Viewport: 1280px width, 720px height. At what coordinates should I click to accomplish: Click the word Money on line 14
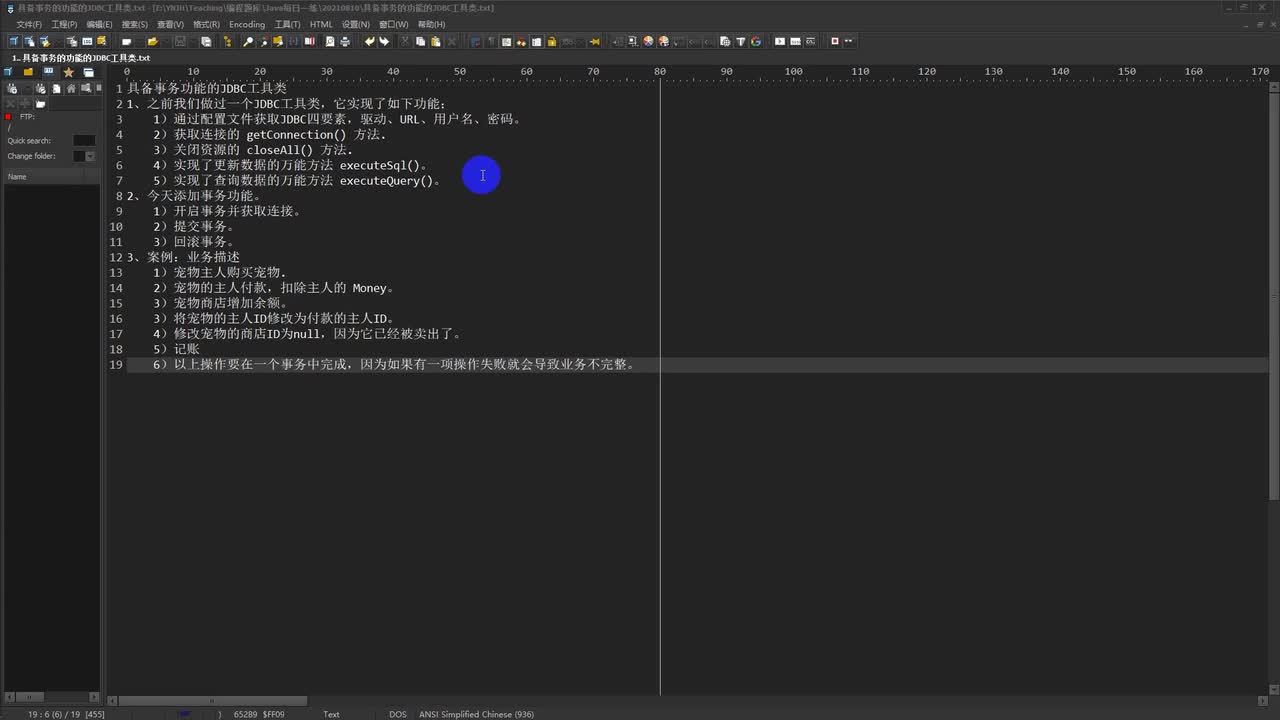pos(370,288)
